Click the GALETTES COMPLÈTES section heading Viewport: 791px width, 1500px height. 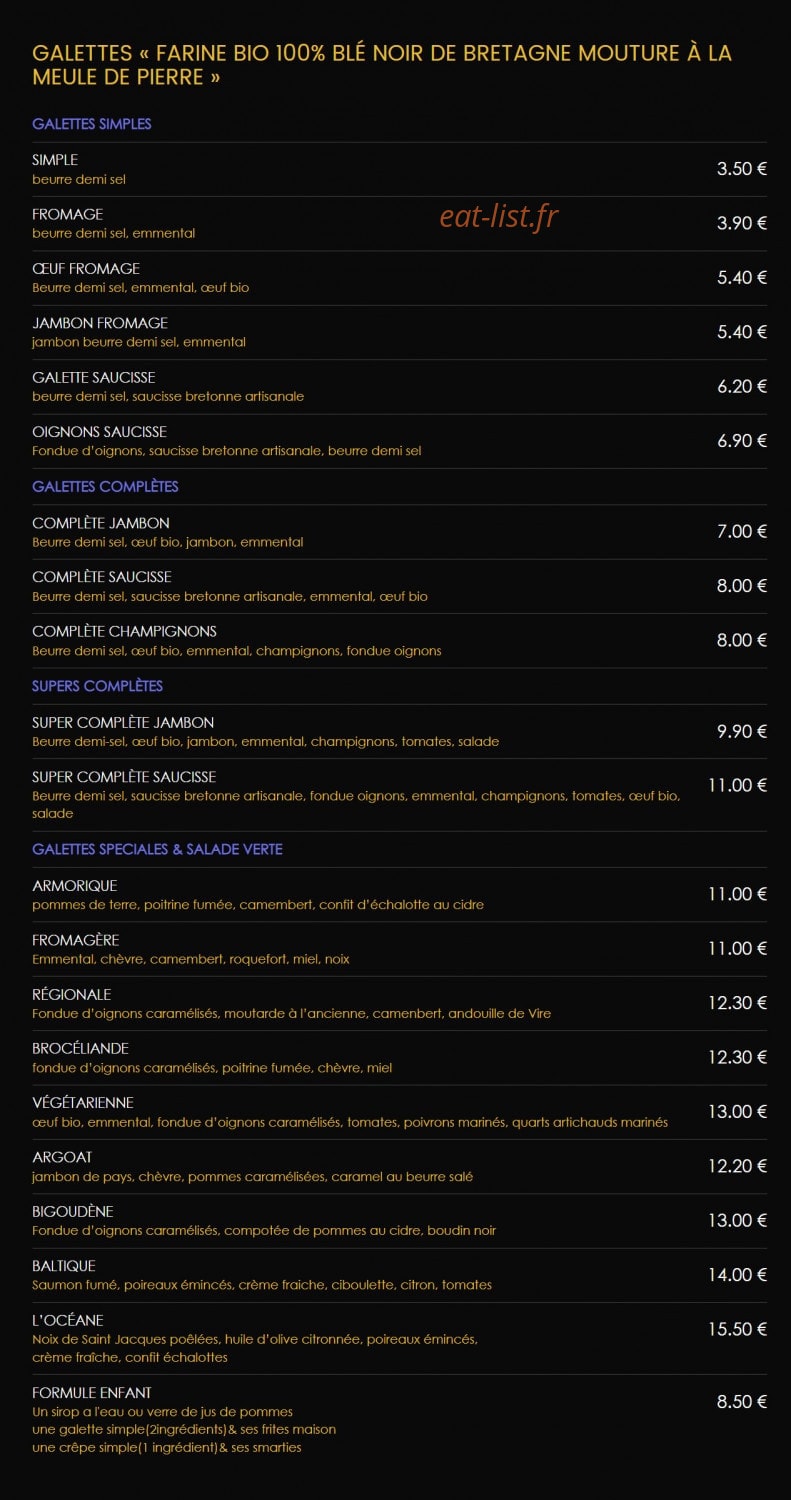tap(105, 486)
